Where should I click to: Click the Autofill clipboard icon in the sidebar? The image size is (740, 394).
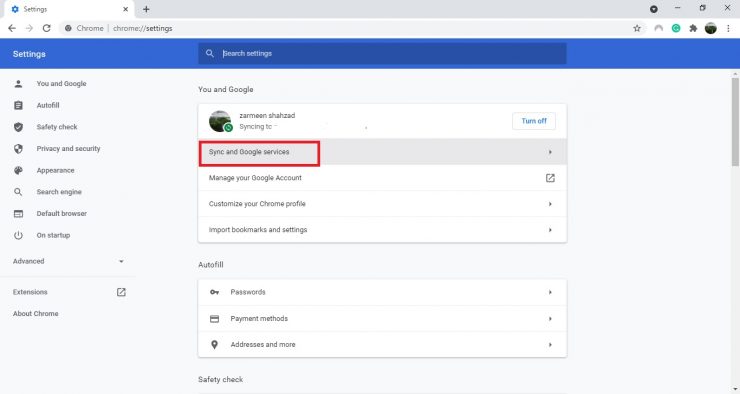pos(18,105)
